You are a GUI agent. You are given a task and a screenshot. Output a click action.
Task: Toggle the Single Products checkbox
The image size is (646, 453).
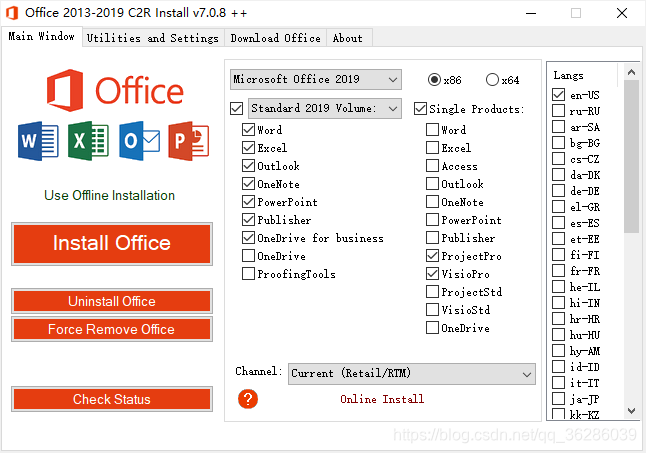click(x=420, y=109)
